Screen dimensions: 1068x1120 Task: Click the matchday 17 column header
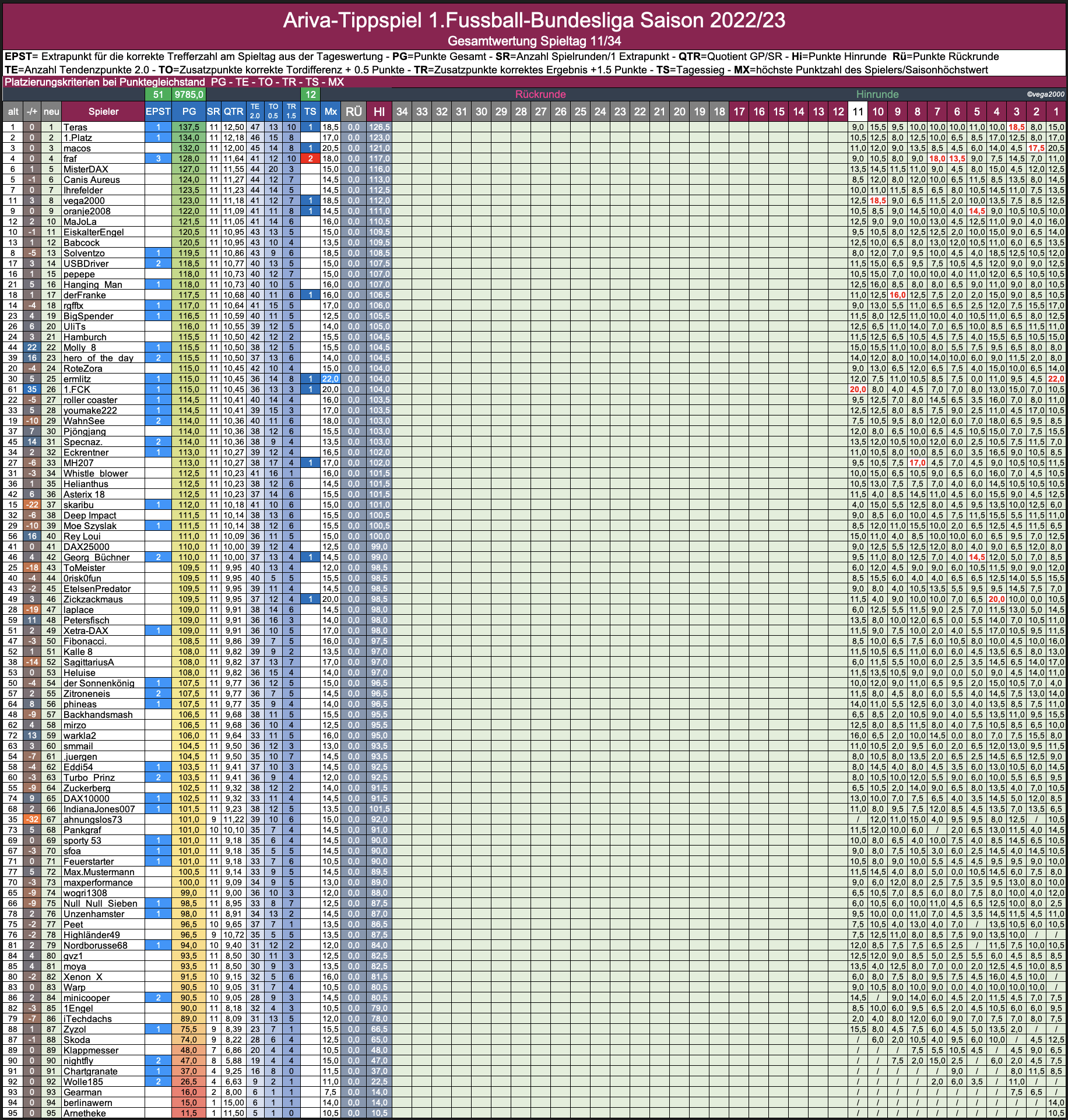coord(739,111)
